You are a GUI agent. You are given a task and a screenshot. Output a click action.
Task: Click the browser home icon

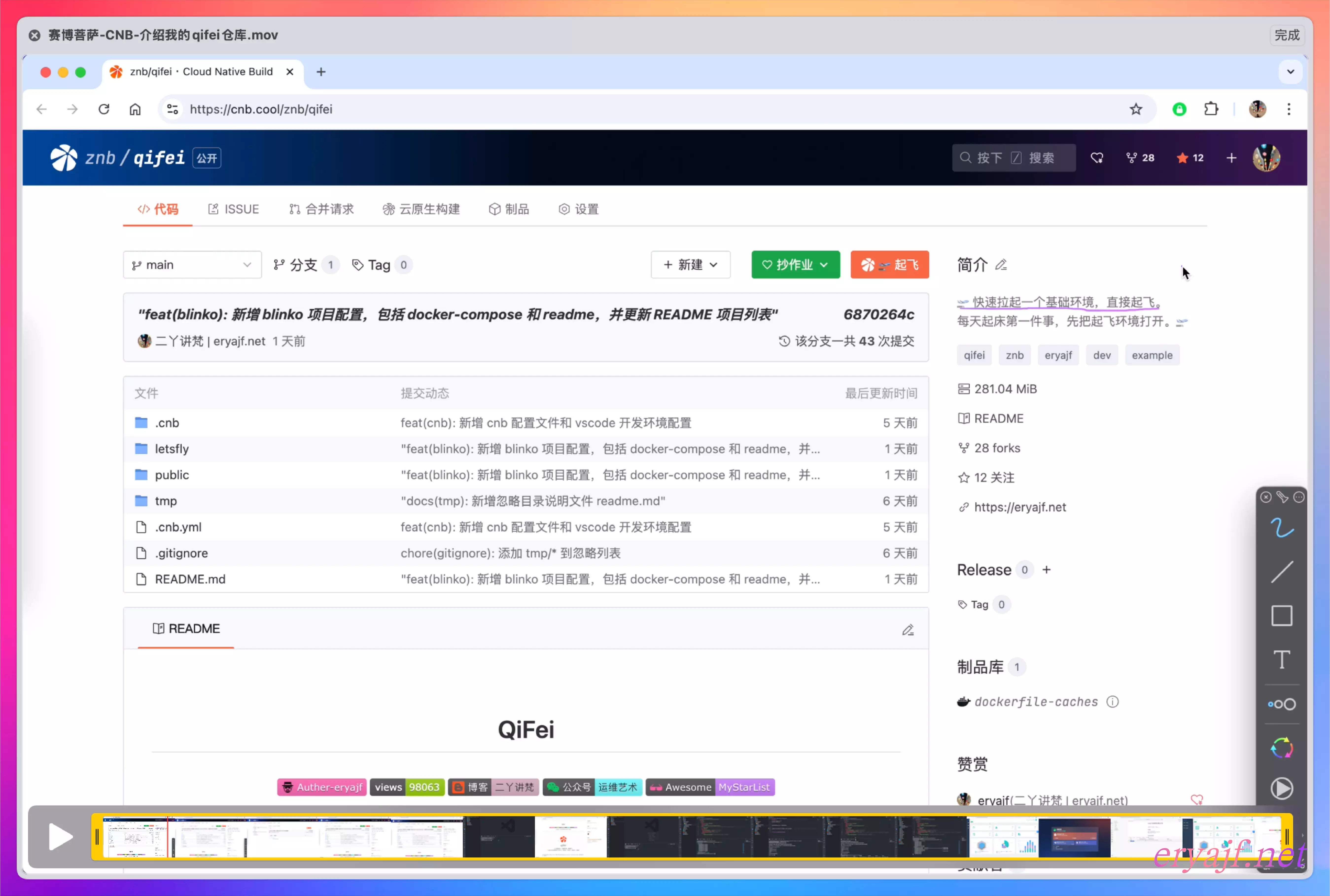pos(135,109)
